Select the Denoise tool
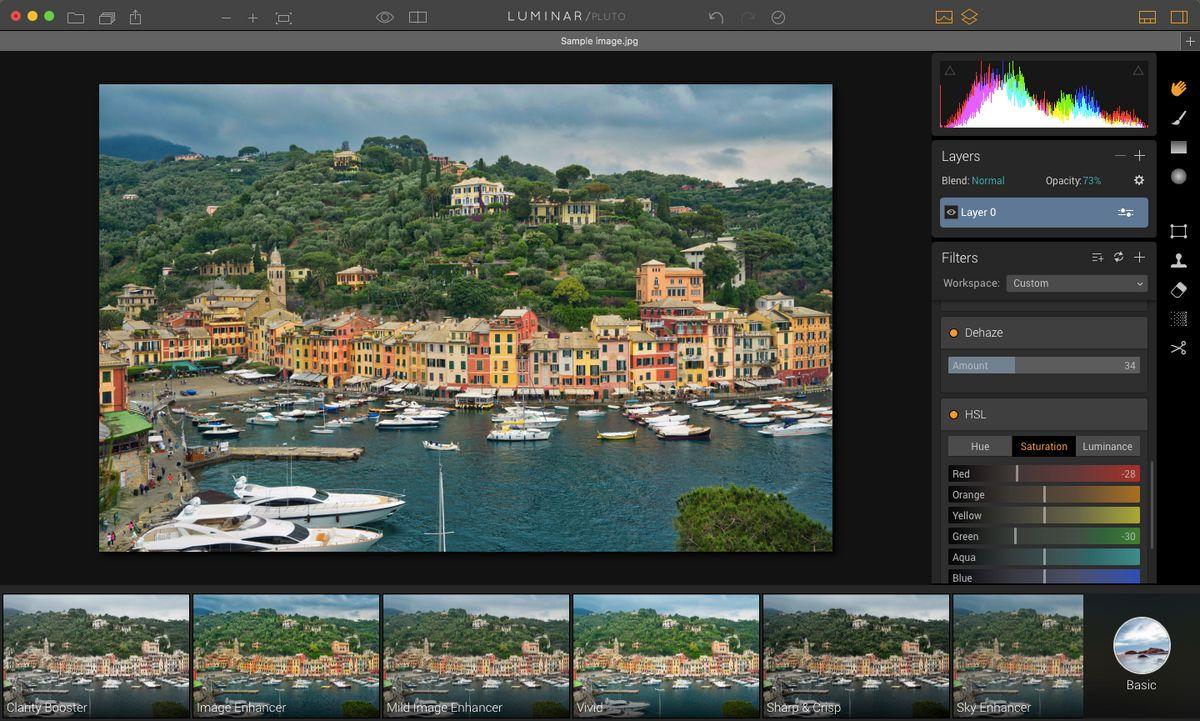This screenshot has width=1200, height=721. coord(1179,319)
